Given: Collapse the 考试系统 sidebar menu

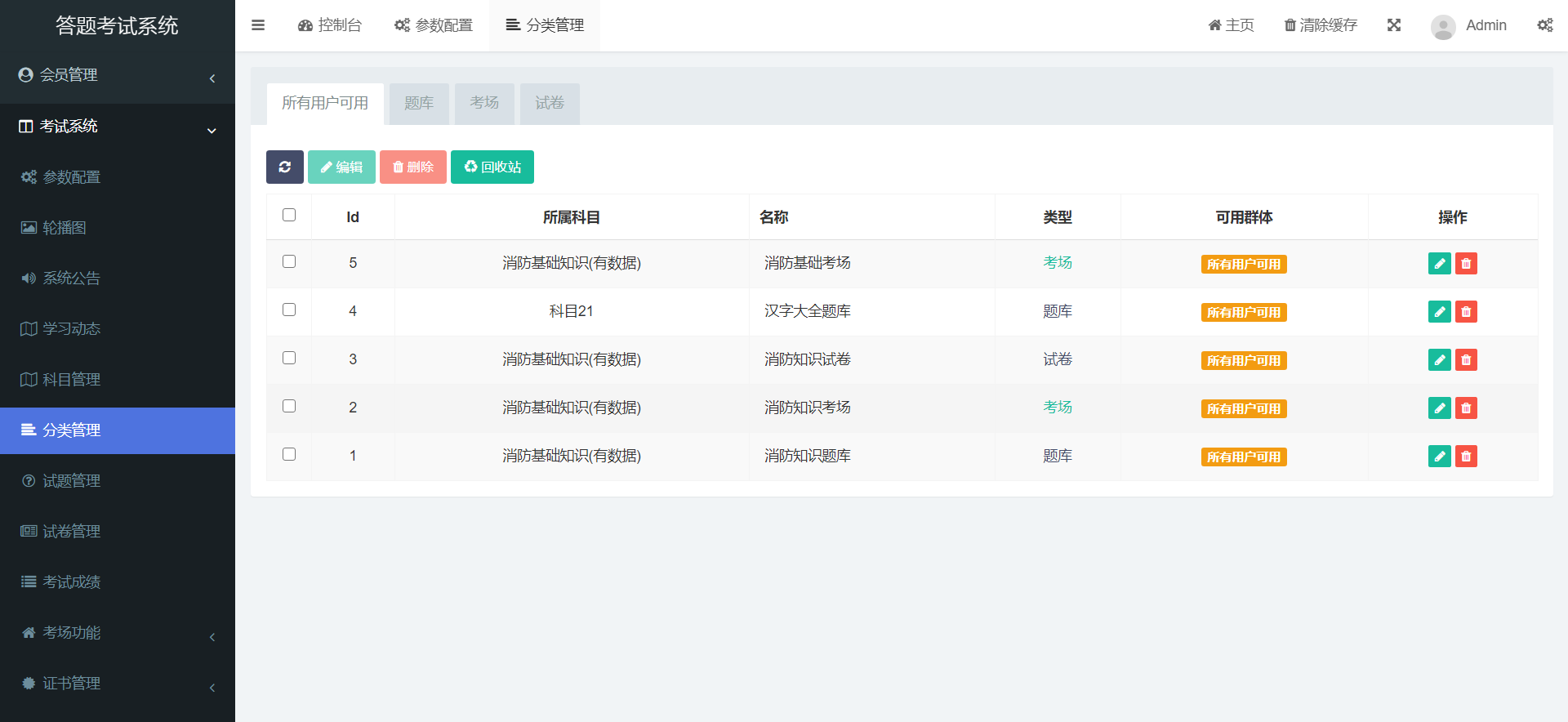Looking at the screenshot, I should click(x=118, y=127).
